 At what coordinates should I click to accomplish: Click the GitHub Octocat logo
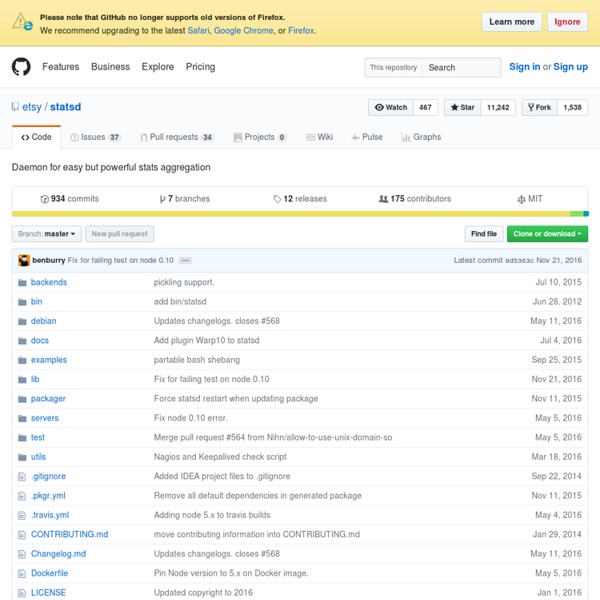(21, 67)
